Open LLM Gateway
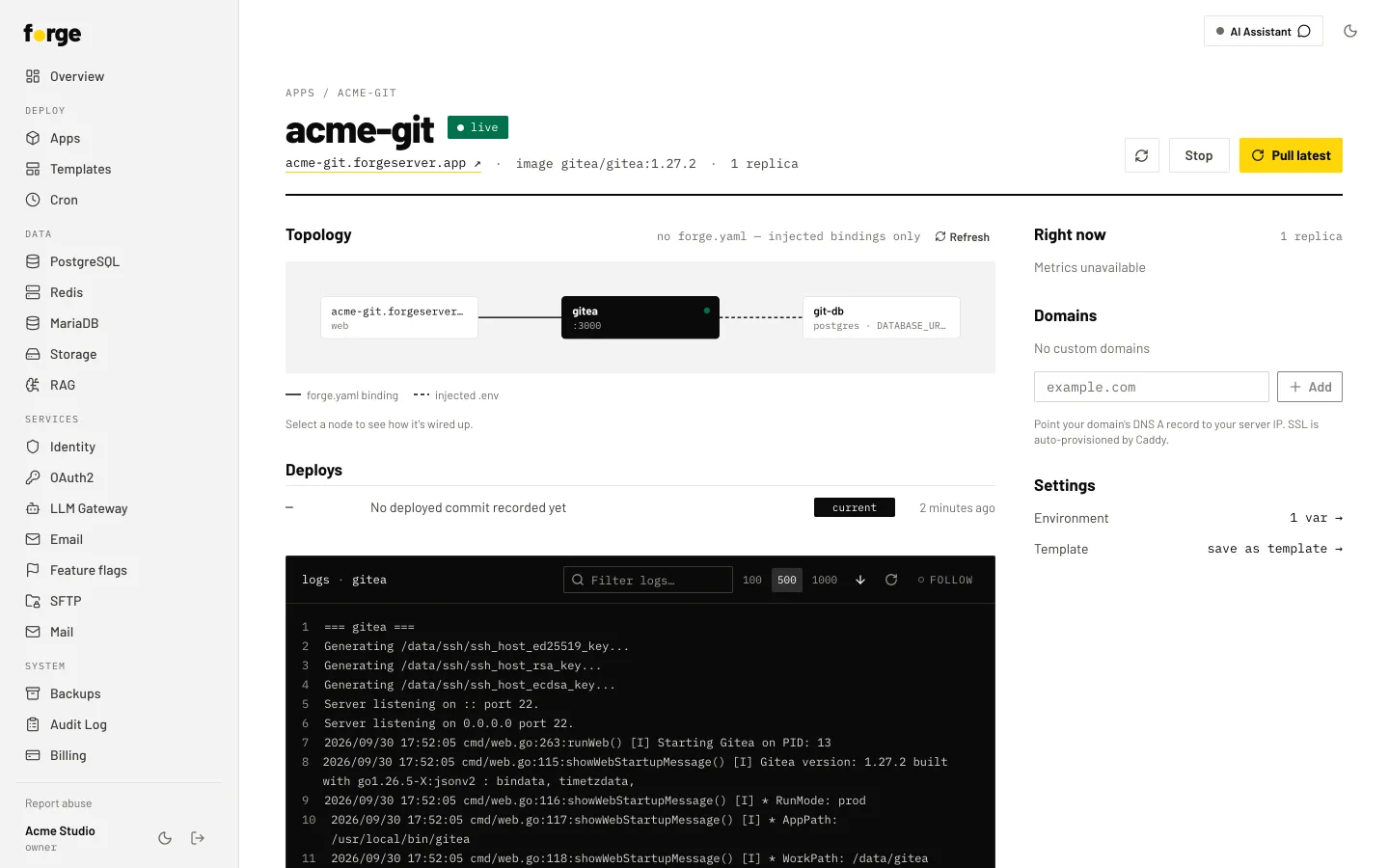The image size is (1389, 868). [x=120, y=508]
